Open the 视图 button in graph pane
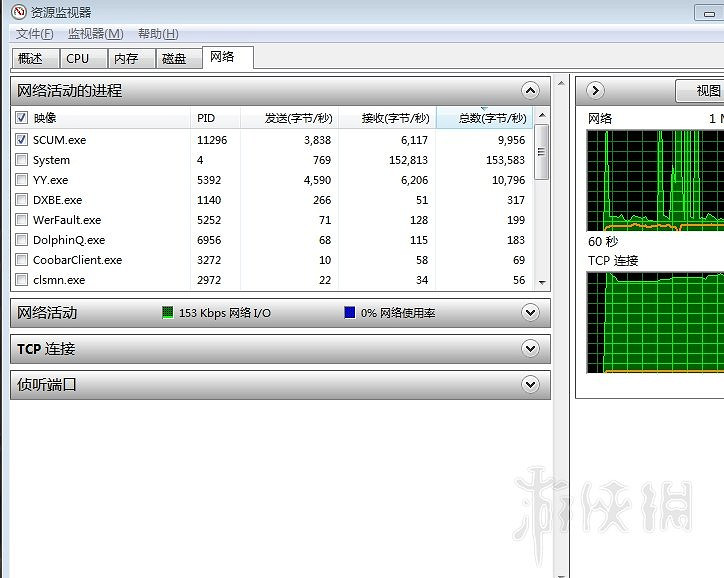This screenshot has height=578, width=724. 705,91
